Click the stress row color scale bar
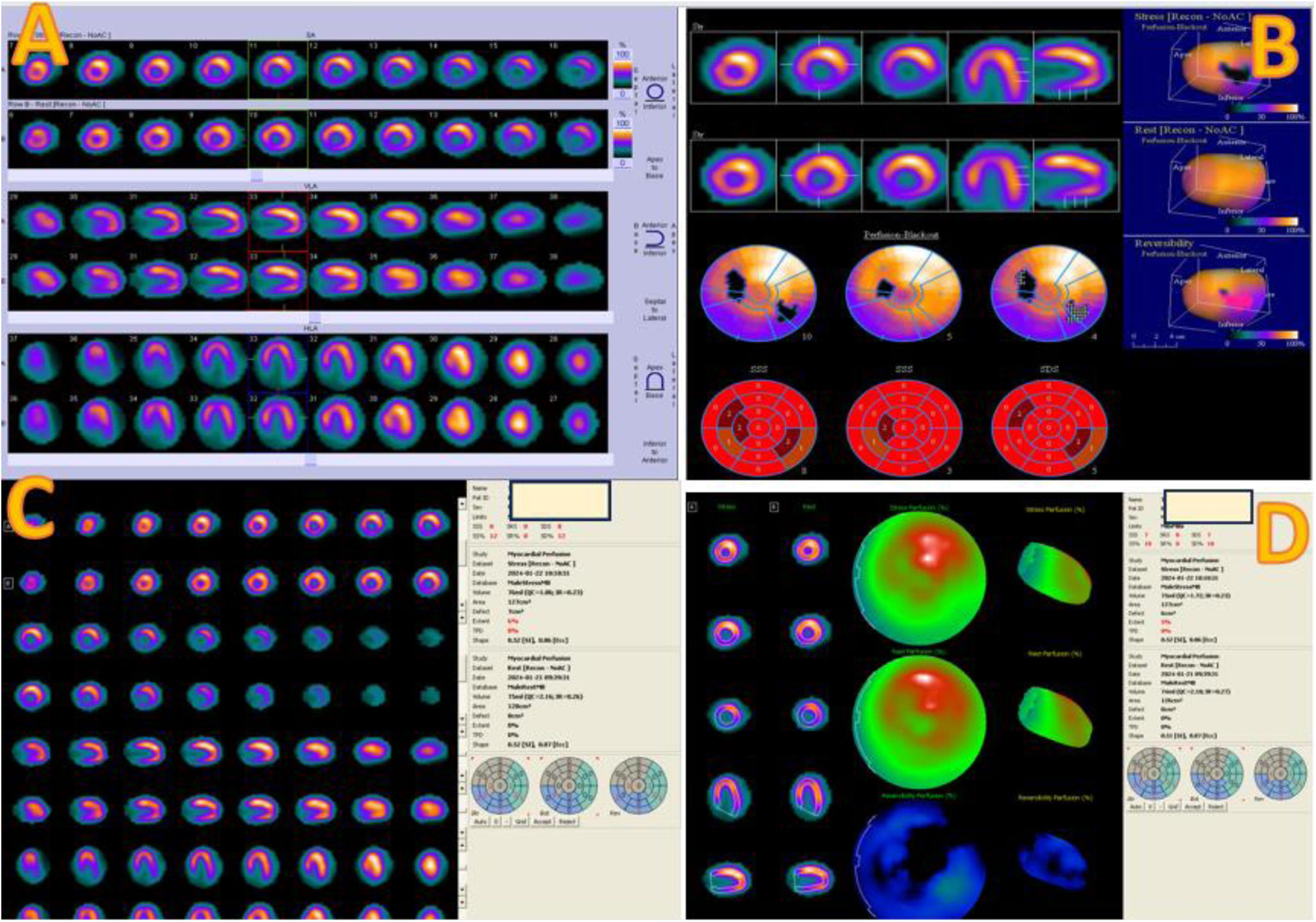This screenshot has width=1316, height=922. [x=622, y=74]
